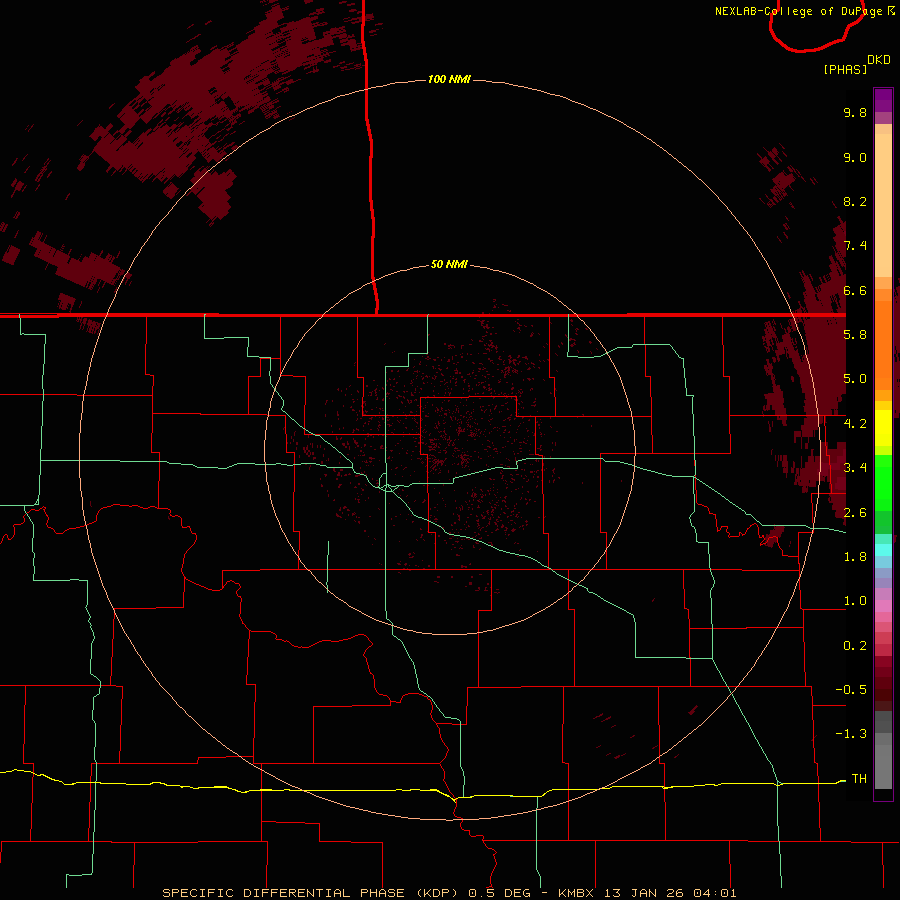
Task: Click the 9.8 value on color scale
Action: (855, 112)
